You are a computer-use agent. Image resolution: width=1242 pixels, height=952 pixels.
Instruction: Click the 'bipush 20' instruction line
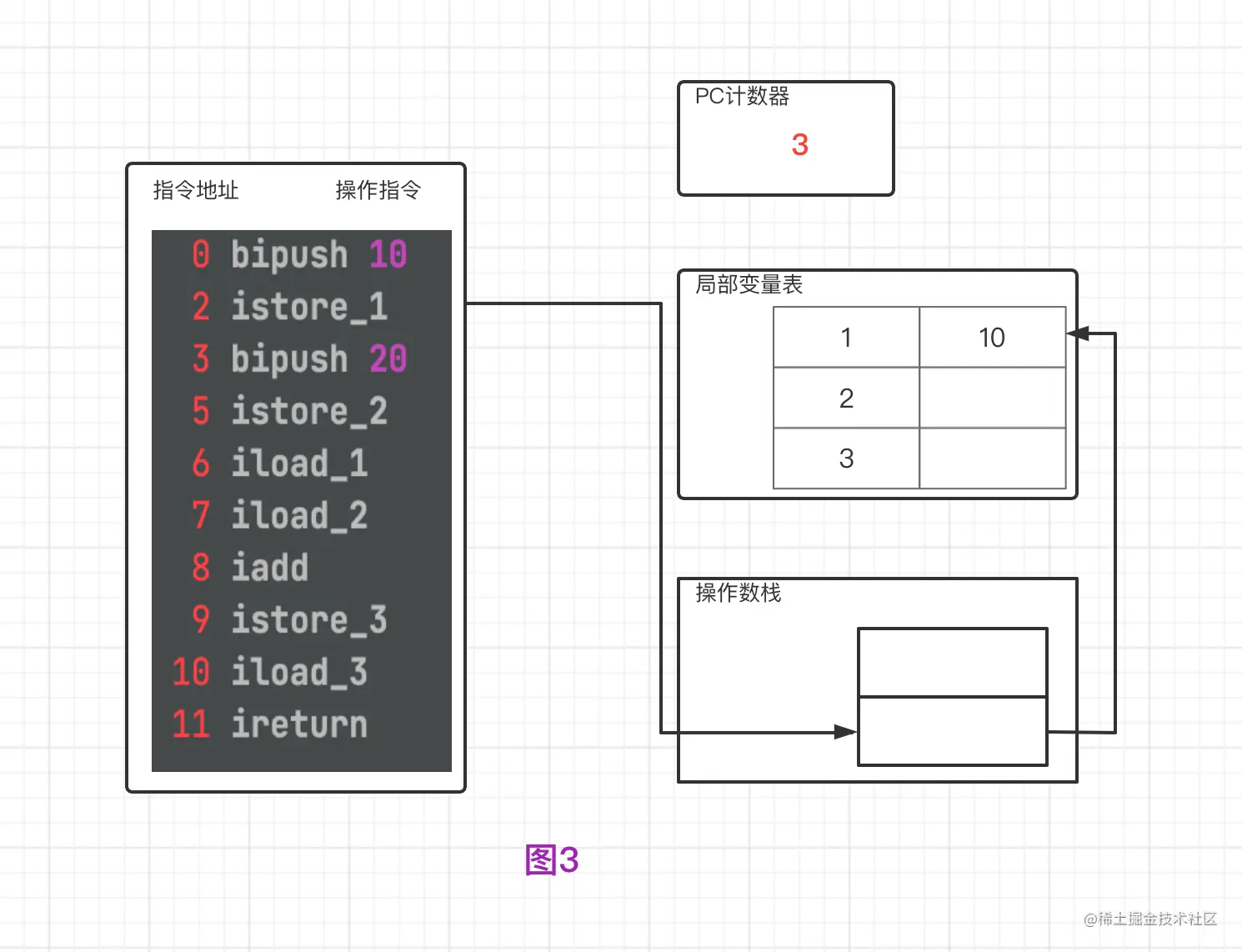[299, 358]
